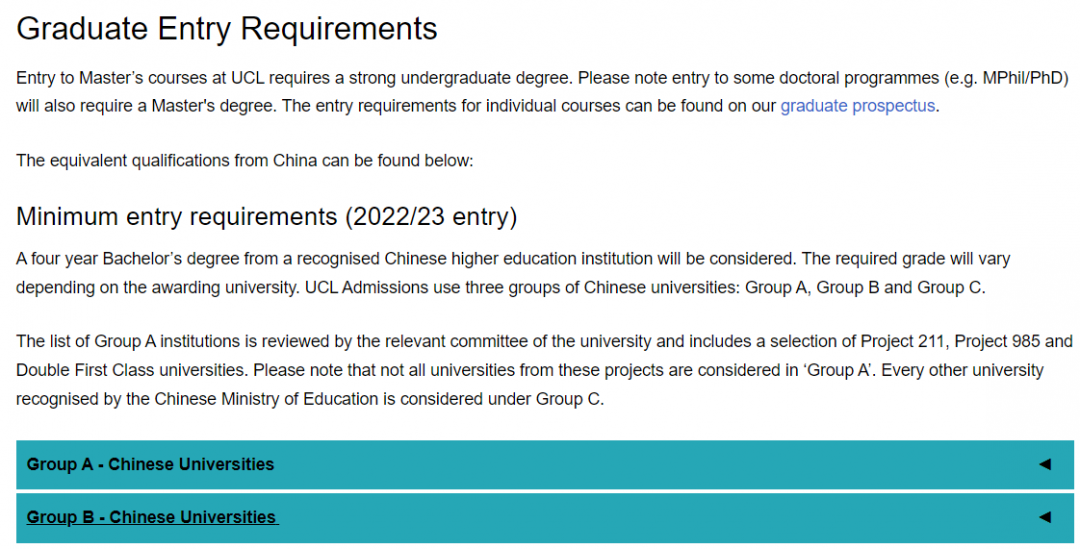Click the Graduate Entry Requirements heading
This screenshot has height=549, width=1080.
[227, 30]
